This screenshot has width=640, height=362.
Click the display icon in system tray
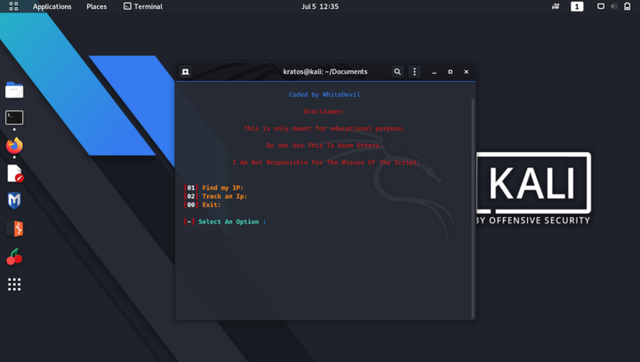(x=600, y=6)
